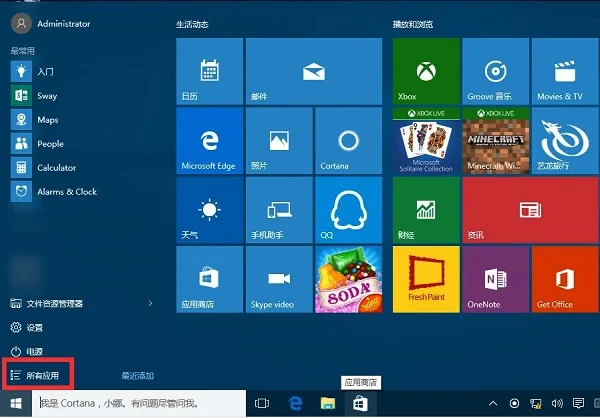This screenshot has width=600, height=418.
Task: Show 所有应用 all apps list
Action: [x=35, y=375]
